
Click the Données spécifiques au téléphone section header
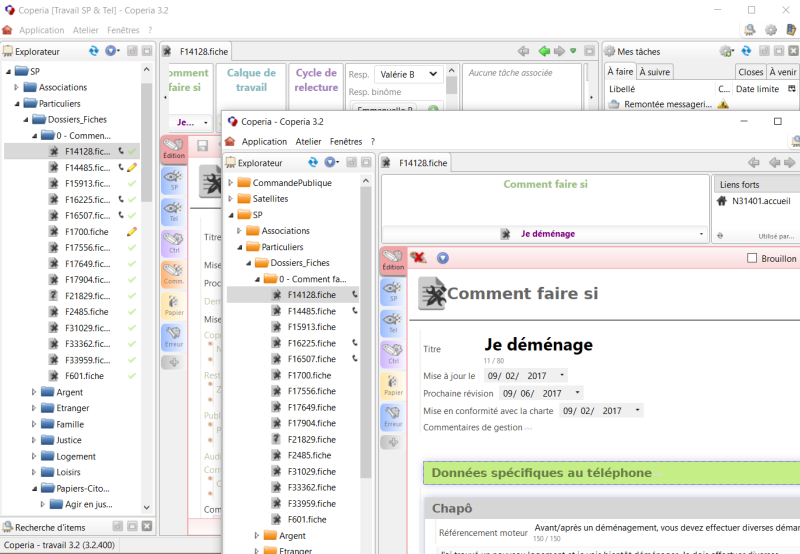pyautogui.click(x=611, y=472)
